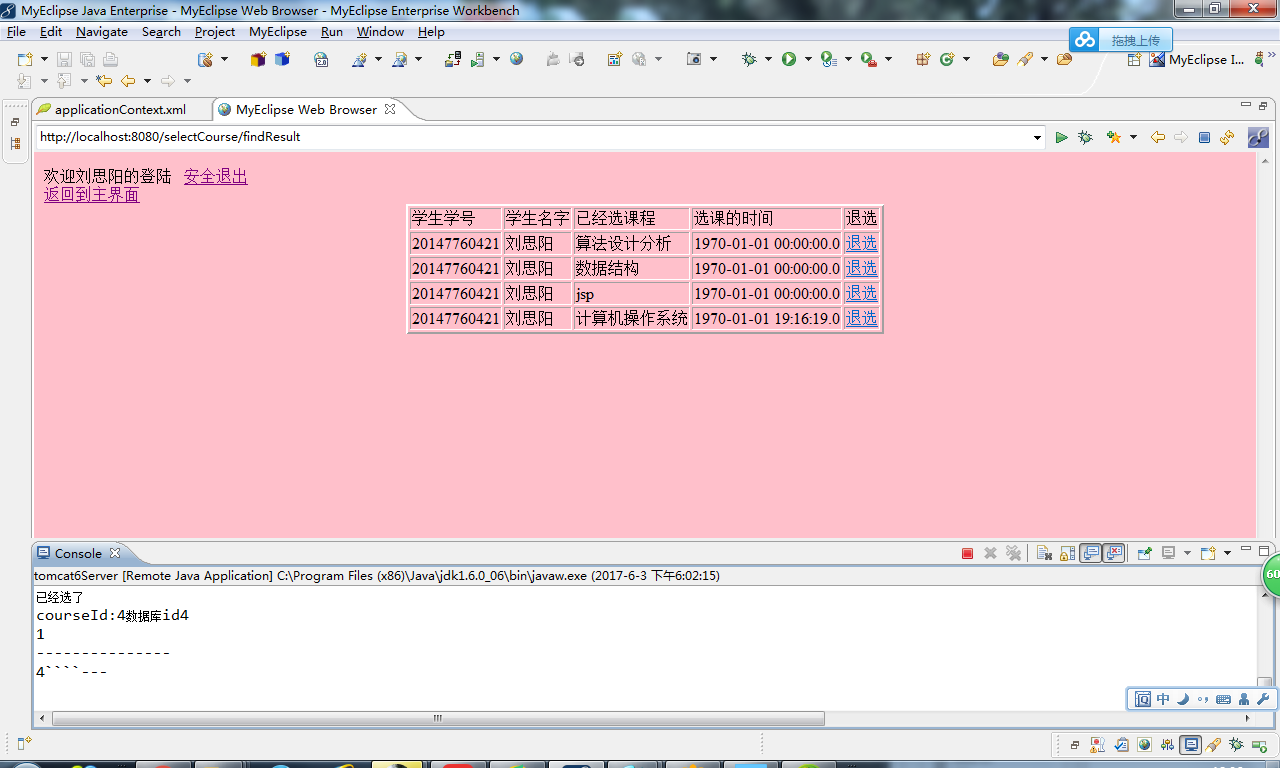
Task: Expand the Run button dropdown
Action: [806, 59]
